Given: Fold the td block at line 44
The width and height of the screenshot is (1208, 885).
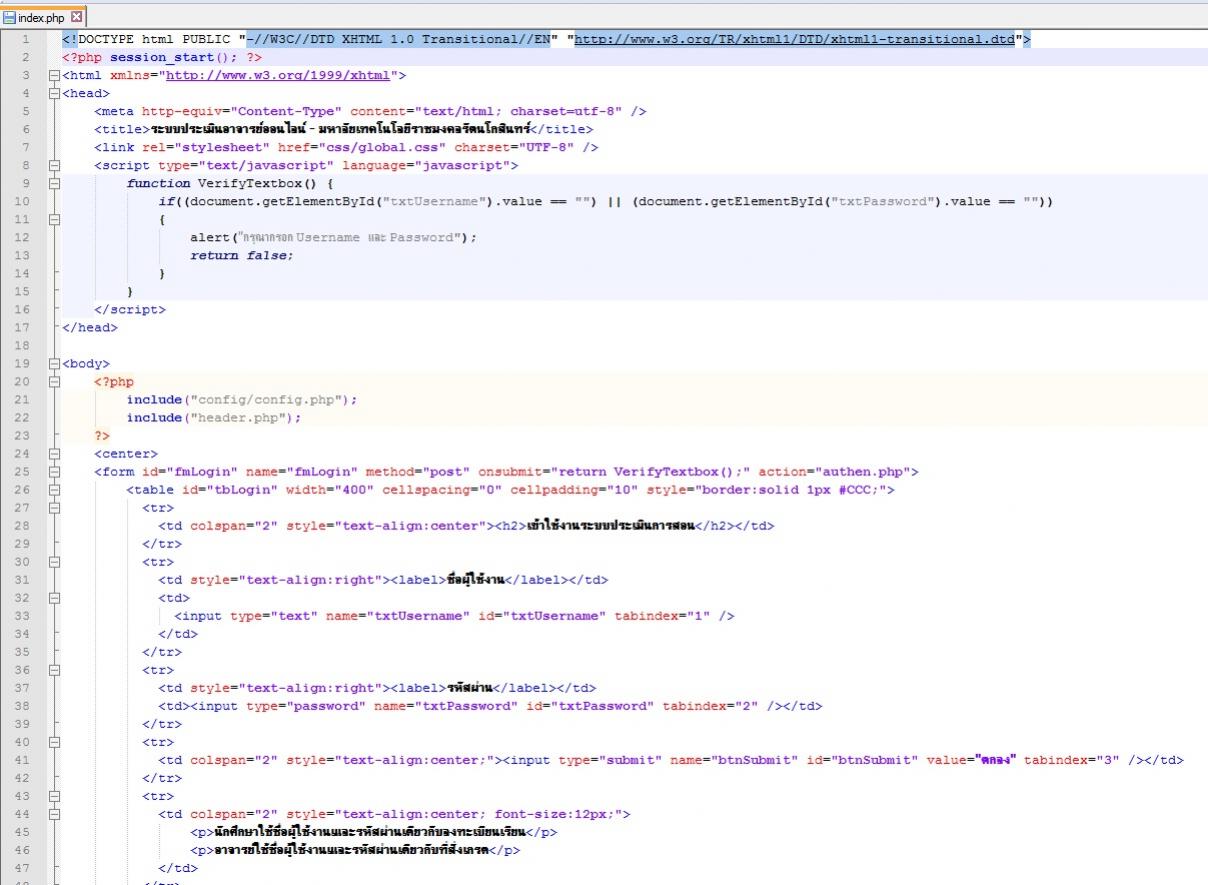Looking at the screenshot, I should [x=55, y=813].
